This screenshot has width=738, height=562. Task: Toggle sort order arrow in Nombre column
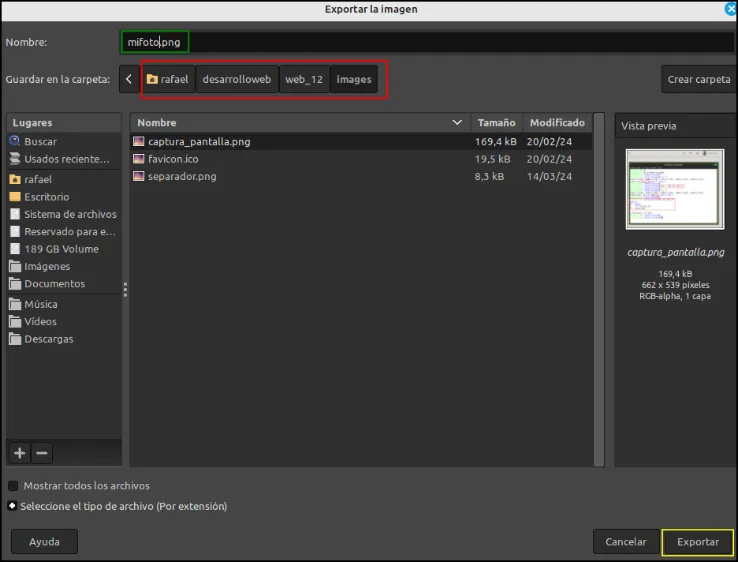tap(457, 122)
